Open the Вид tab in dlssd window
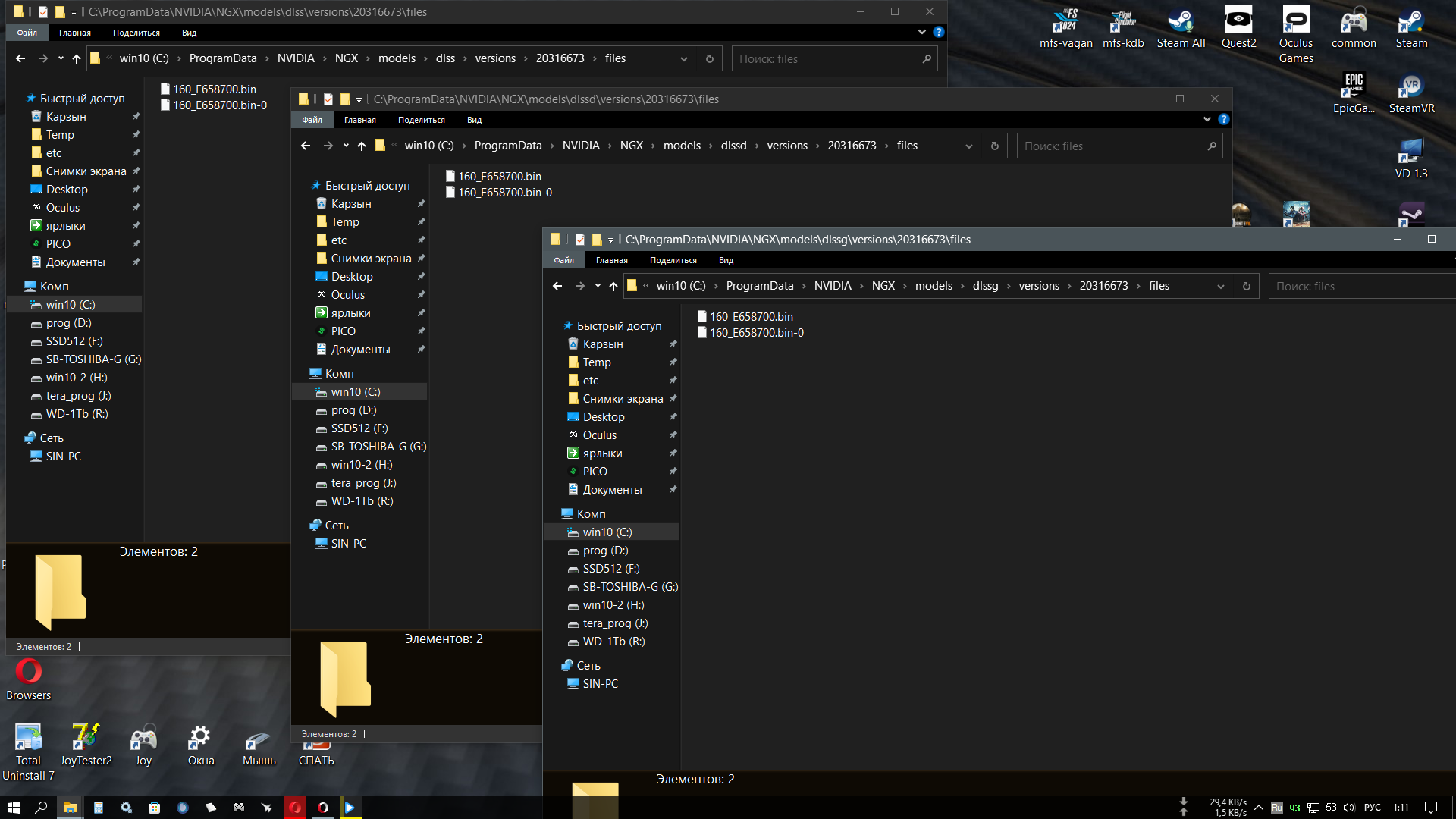 [474, 120]
